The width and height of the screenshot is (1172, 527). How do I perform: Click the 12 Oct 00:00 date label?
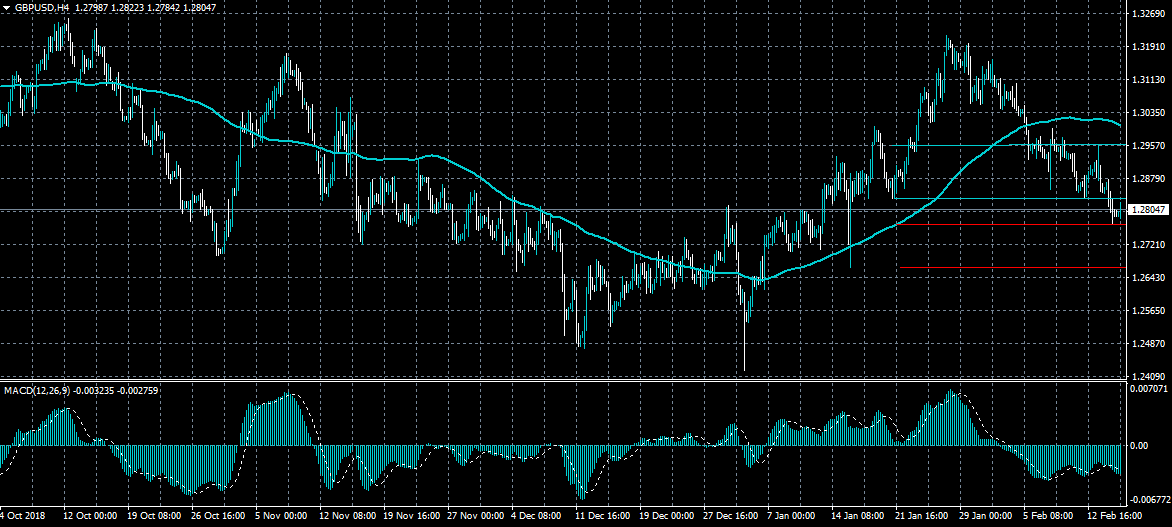click(x=92, y=518)
